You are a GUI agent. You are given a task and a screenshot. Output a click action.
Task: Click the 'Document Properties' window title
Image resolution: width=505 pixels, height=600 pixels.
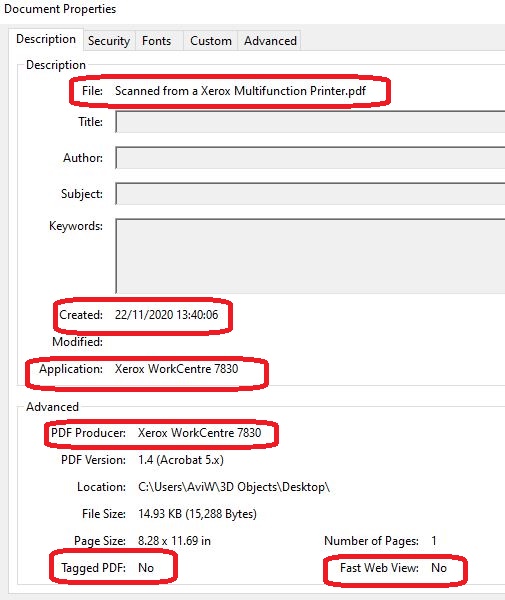click(60, 9)
